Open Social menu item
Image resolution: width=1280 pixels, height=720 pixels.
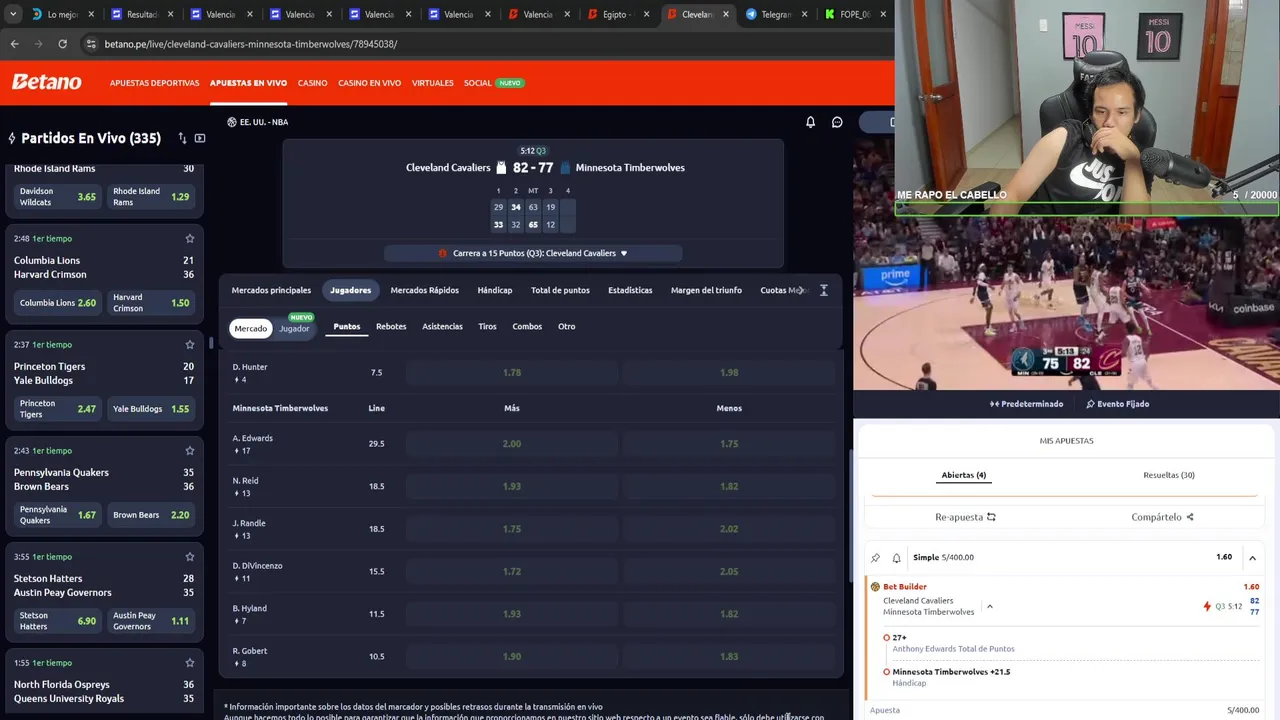pos(478,83)
